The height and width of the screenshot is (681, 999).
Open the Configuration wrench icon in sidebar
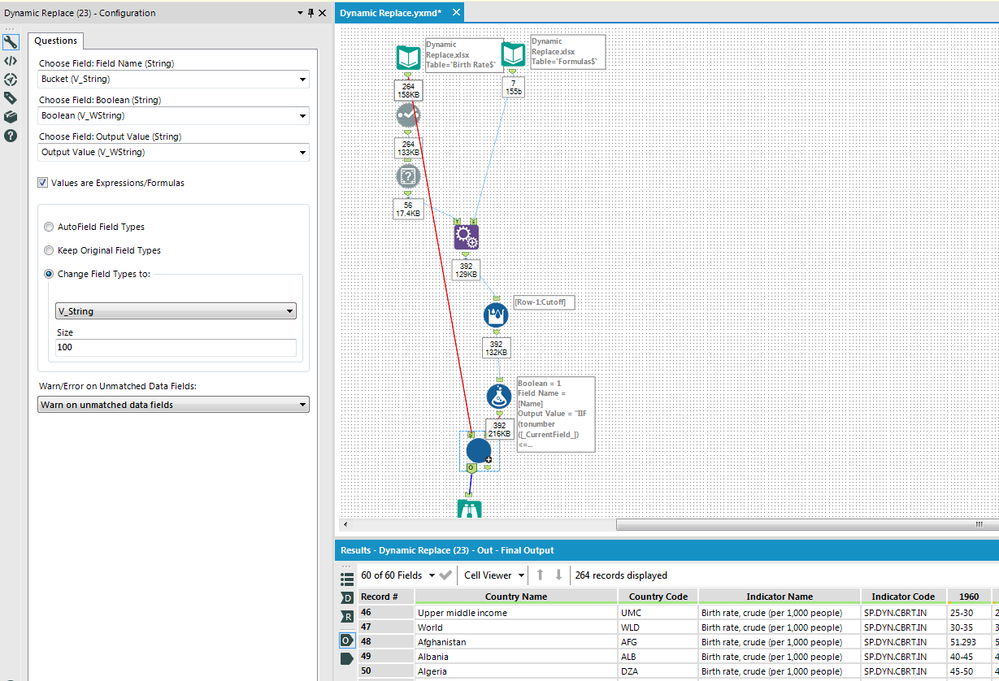point(10,42)
